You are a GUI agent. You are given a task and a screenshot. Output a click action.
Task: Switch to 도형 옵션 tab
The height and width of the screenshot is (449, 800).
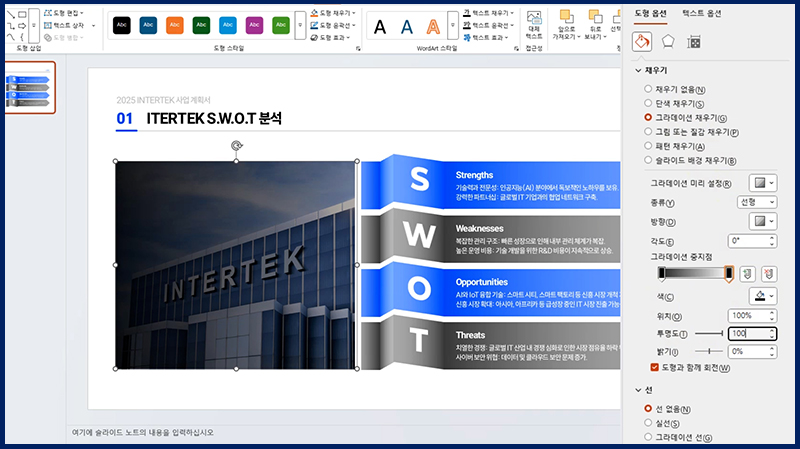coord(651,13)
